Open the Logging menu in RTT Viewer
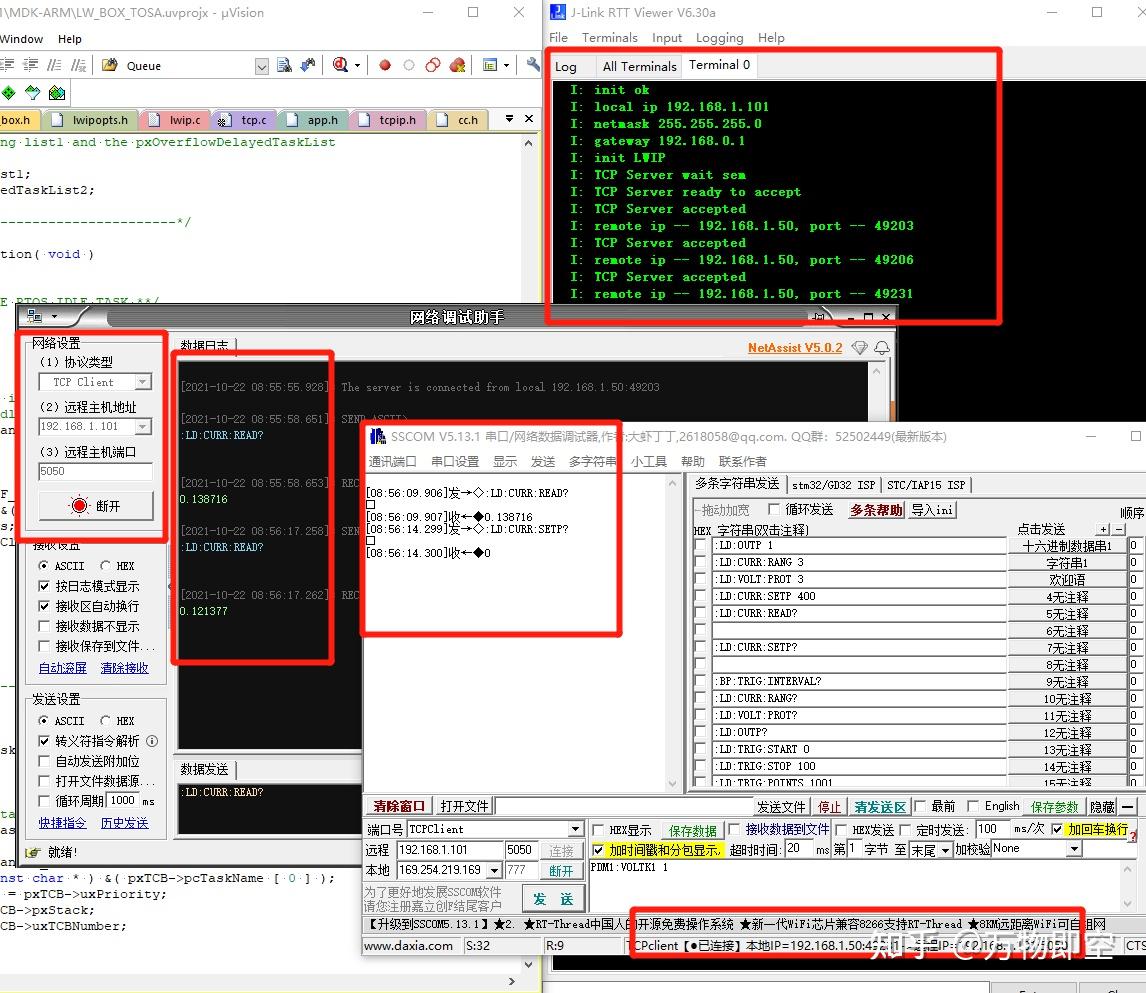This screenshot has width=1146, height=993. 719,37
